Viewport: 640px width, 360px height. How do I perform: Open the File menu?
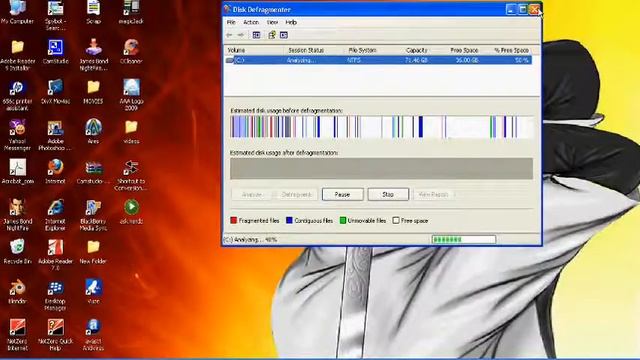tap(231, 22)
